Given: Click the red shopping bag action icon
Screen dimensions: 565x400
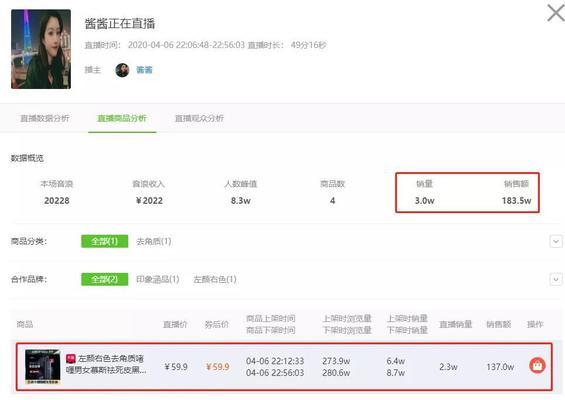Looking at the screenshot, I should 537,366.
